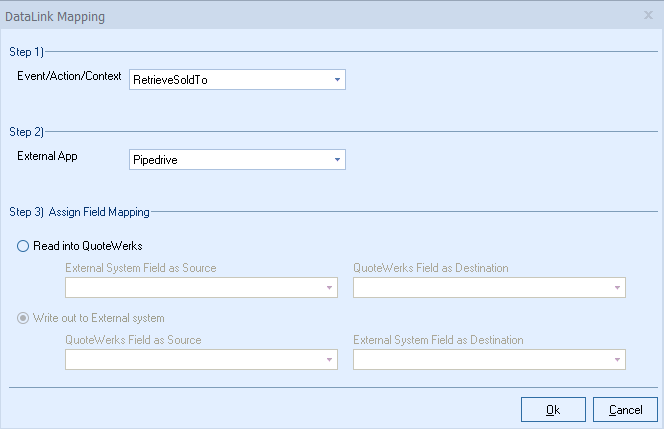Click the Pipedrive combo box text
This screenshot has width=664, height=429.
point(228,159)
